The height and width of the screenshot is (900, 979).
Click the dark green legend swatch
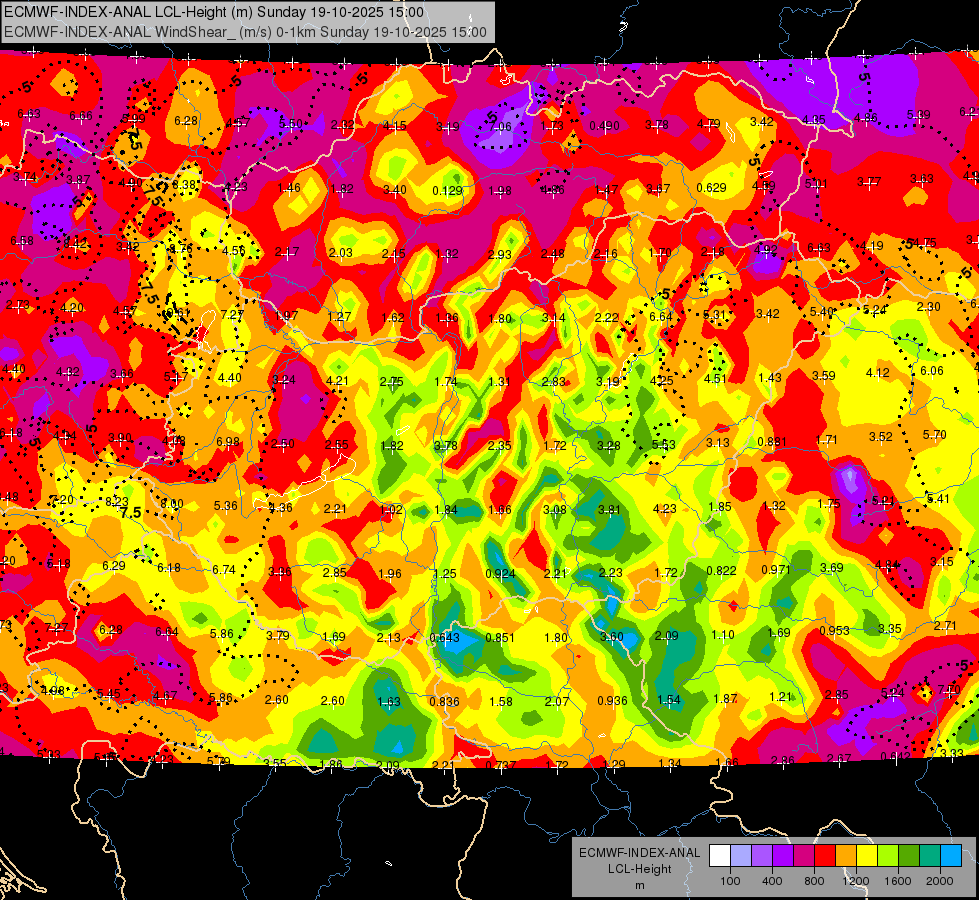(x=909, y=856)
